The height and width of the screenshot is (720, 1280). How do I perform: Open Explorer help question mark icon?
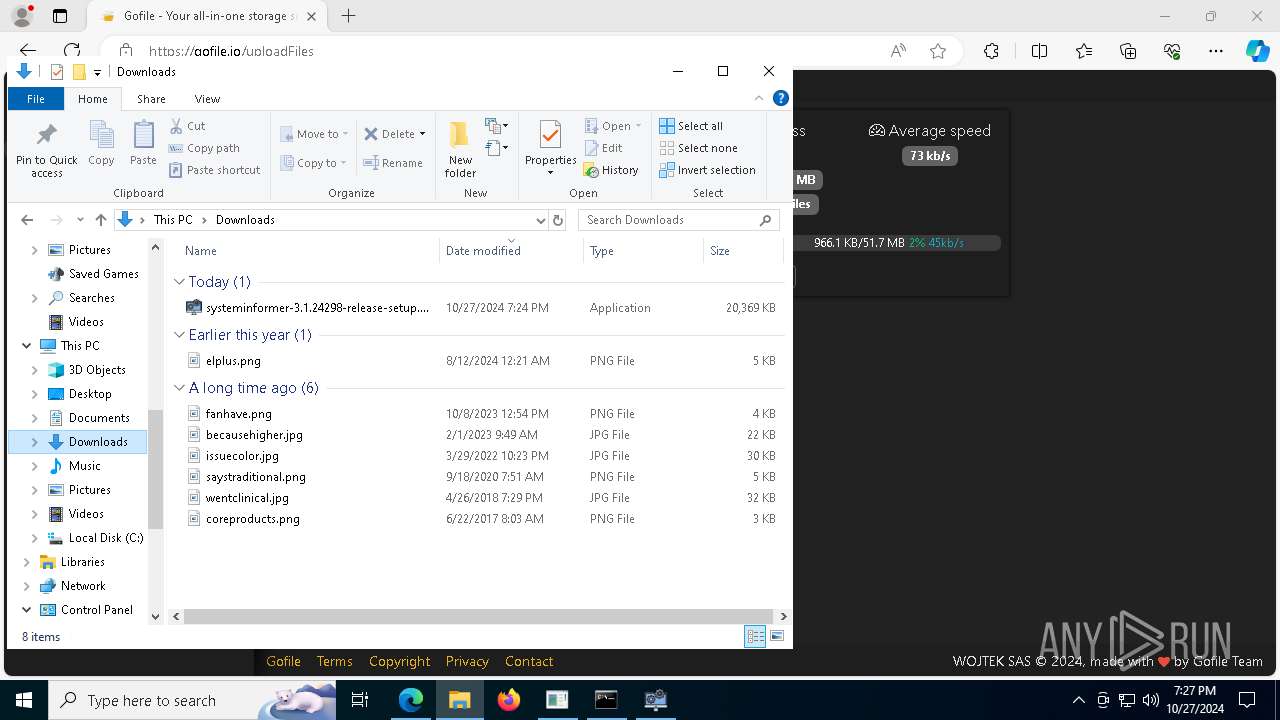(781, 98)
